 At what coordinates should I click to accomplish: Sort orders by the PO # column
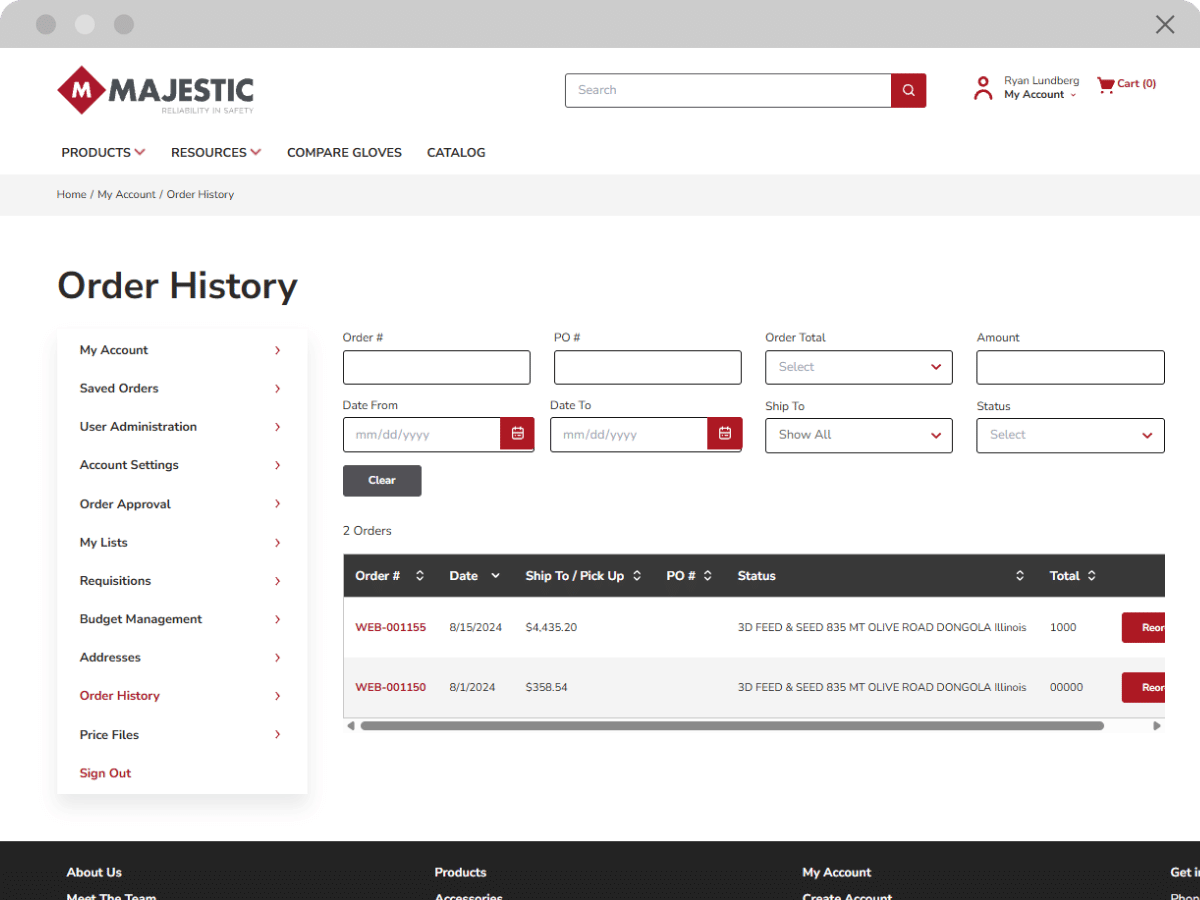tap(707, 575)
